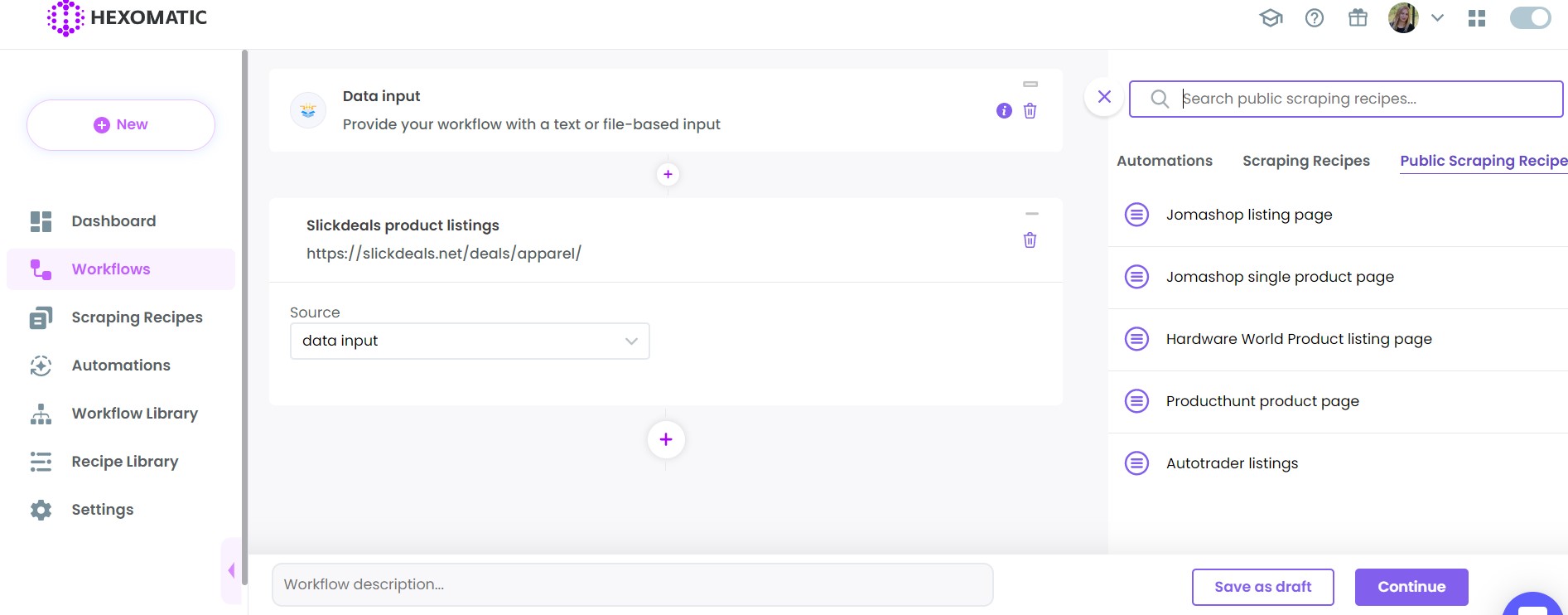1568x615 pixels.
Task: Collapse the Data input step
Action: [x=1030, y=85]
